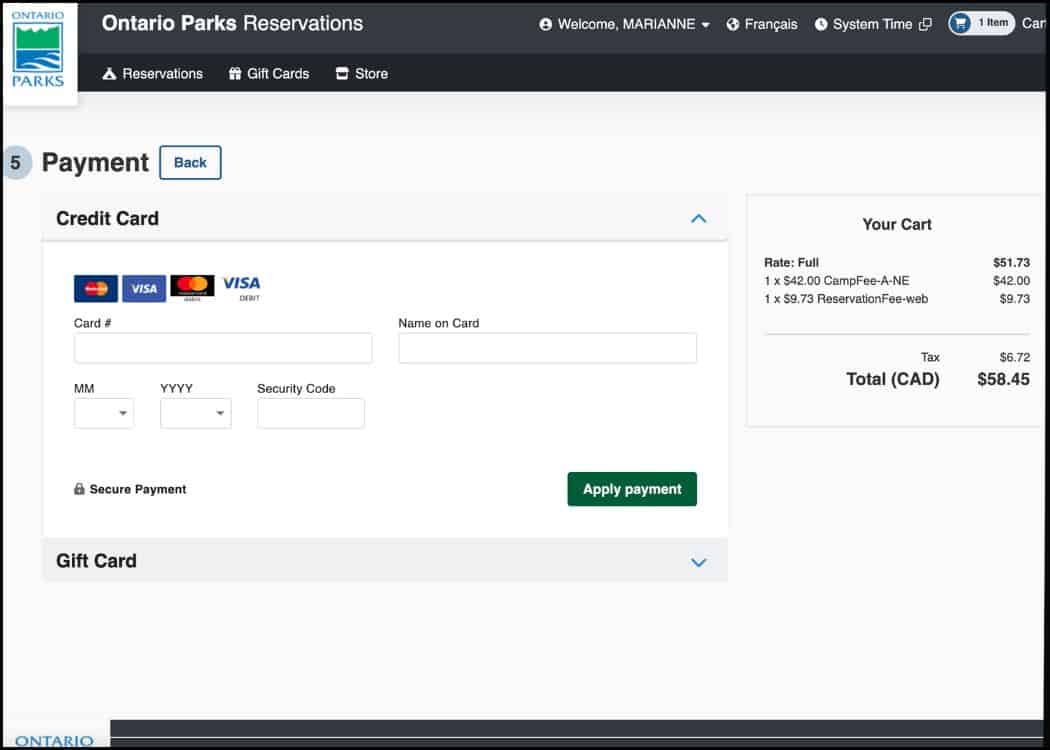Click the storefront icon beside Store
1050x750 pixels.
click(342, 74)
